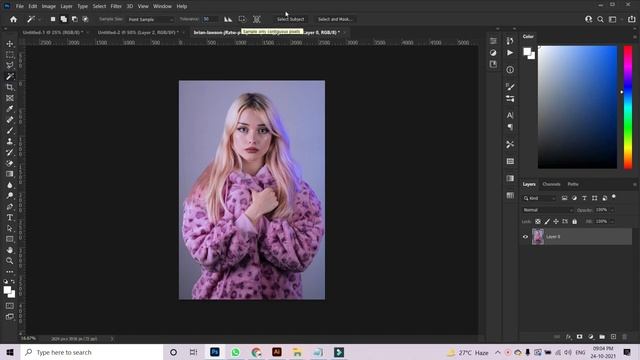Switch to Untitled-1 document tab

pyautogui.click(x=53, y=32)
